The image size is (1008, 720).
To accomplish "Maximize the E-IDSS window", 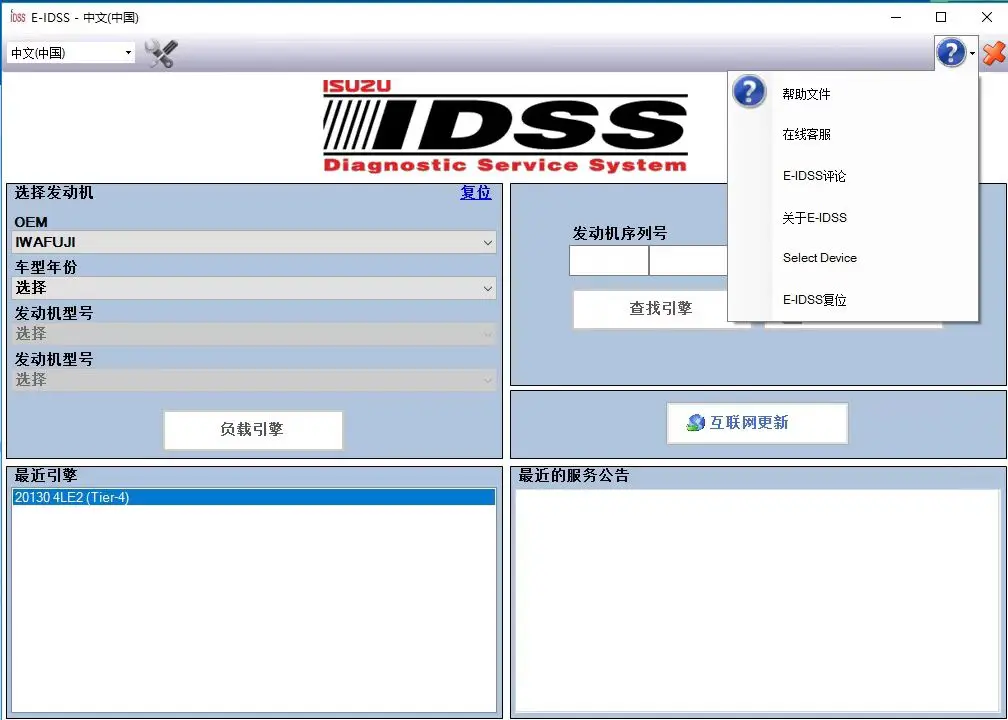I will (x=941, y=17).
